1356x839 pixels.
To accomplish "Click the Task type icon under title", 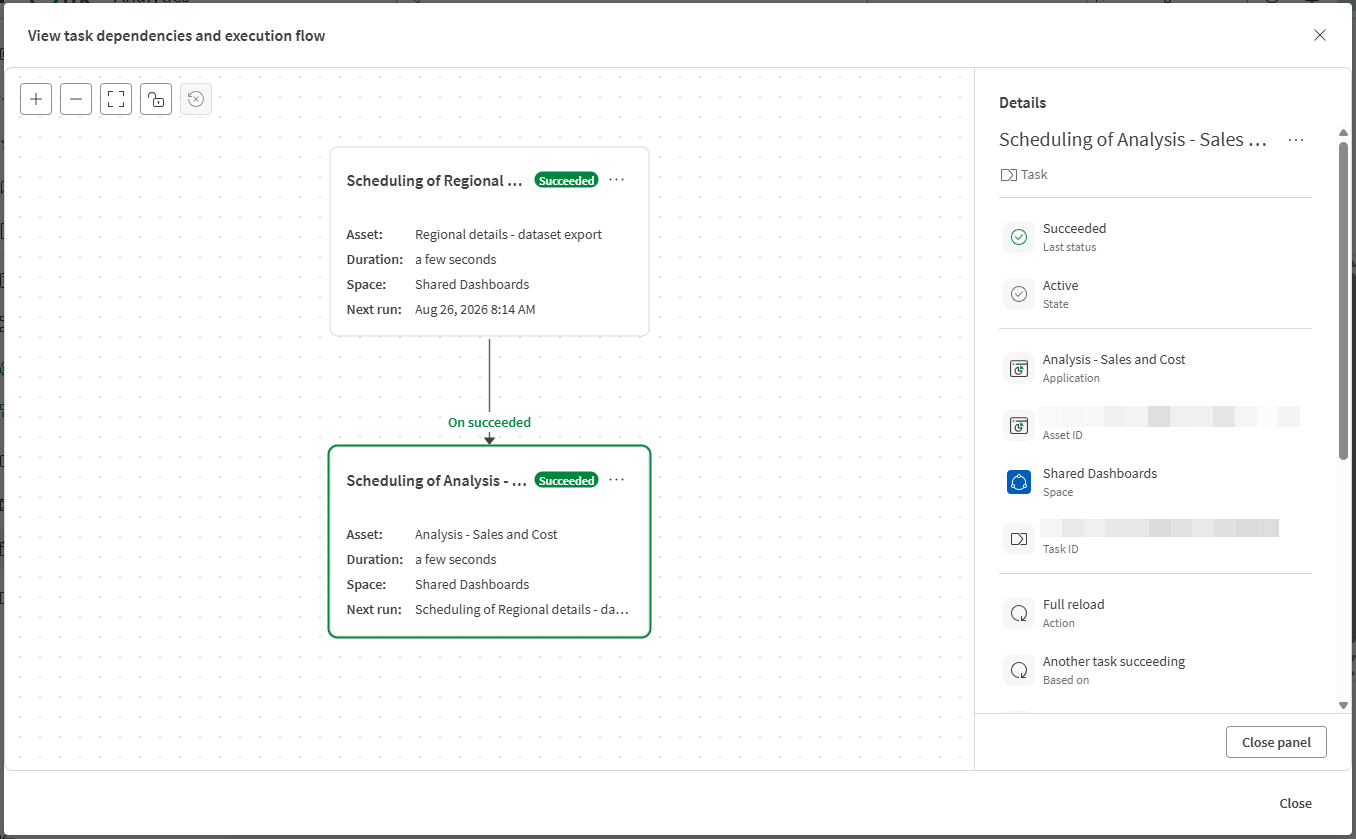I will coord(1008,175).
